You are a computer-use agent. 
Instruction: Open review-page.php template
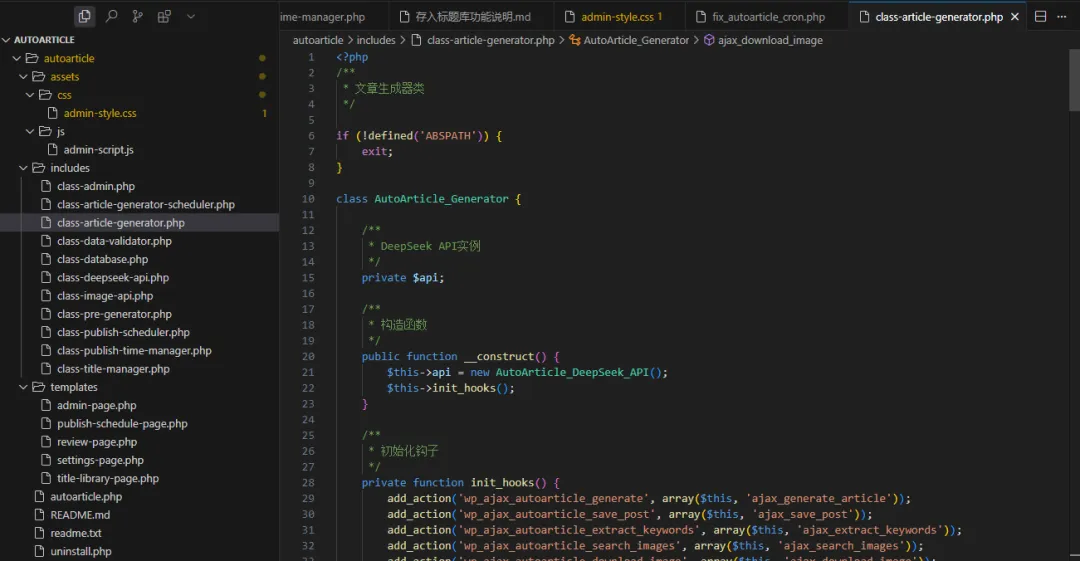pos(97,442)
